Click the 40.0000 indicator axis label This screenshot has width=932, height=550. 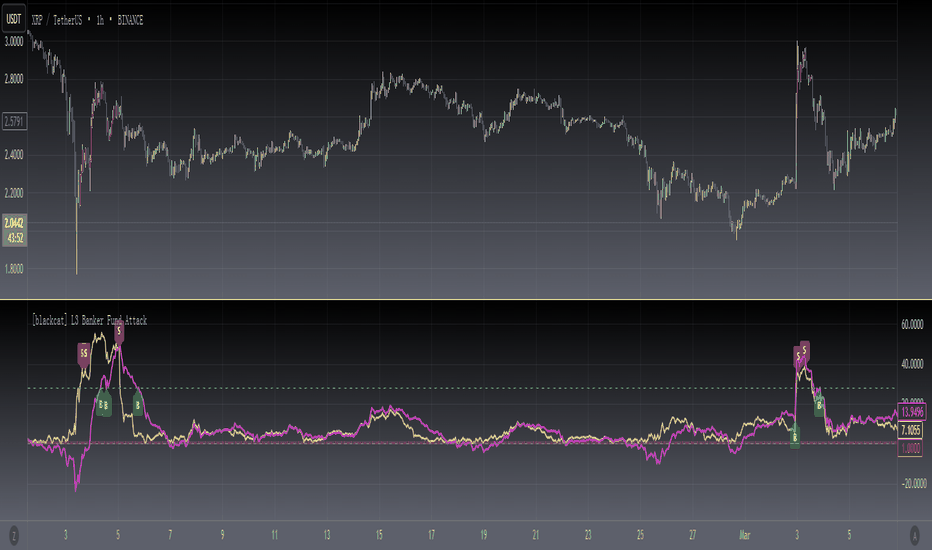[912, 364]
